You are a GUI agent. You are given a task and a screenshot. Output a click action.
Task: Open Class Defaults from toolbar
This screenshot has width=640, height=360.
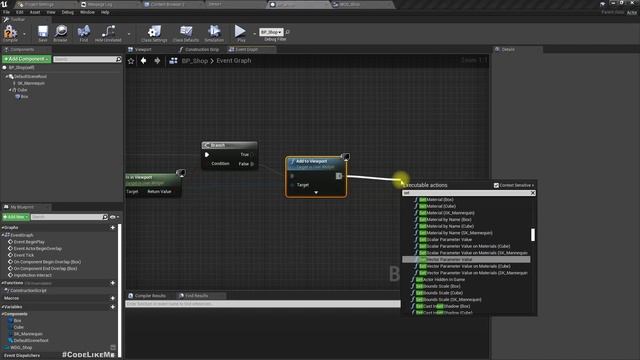186,33
